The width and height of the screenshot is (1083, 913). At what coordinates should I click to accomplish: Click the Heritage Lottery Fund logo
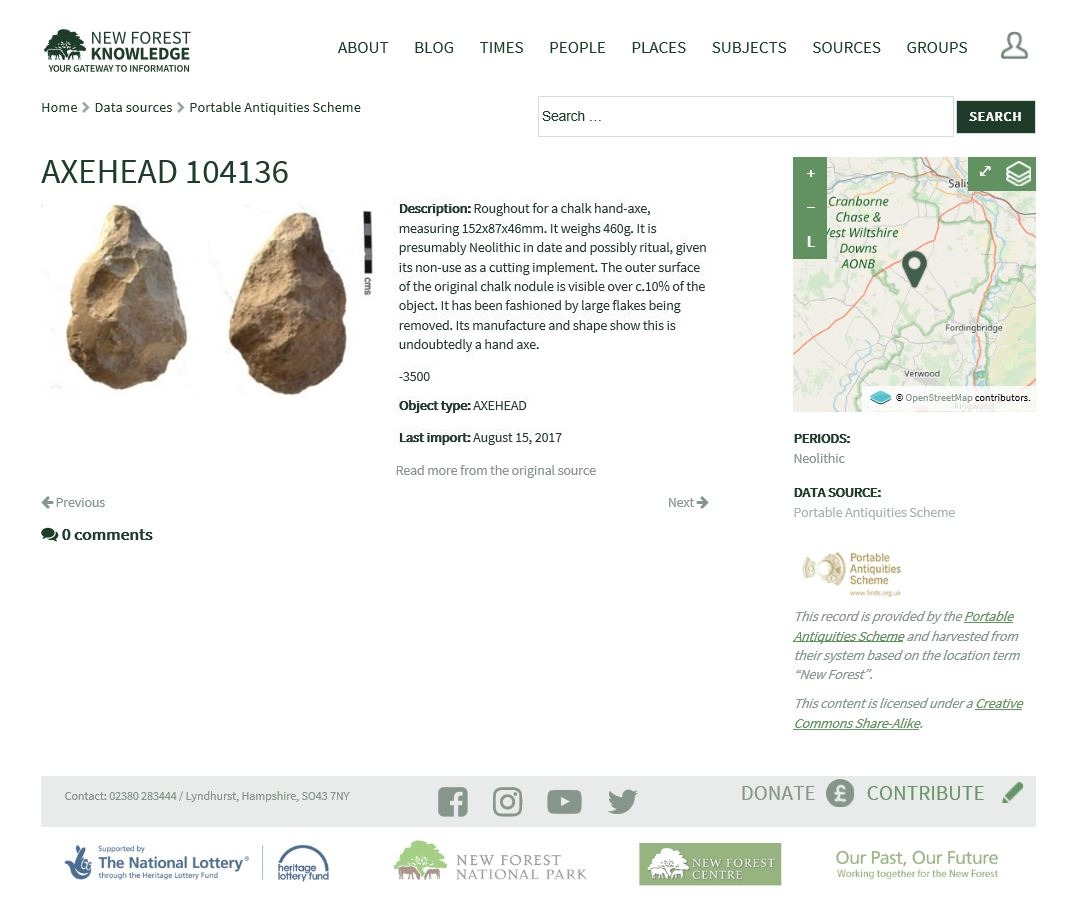tap(303, 863)
